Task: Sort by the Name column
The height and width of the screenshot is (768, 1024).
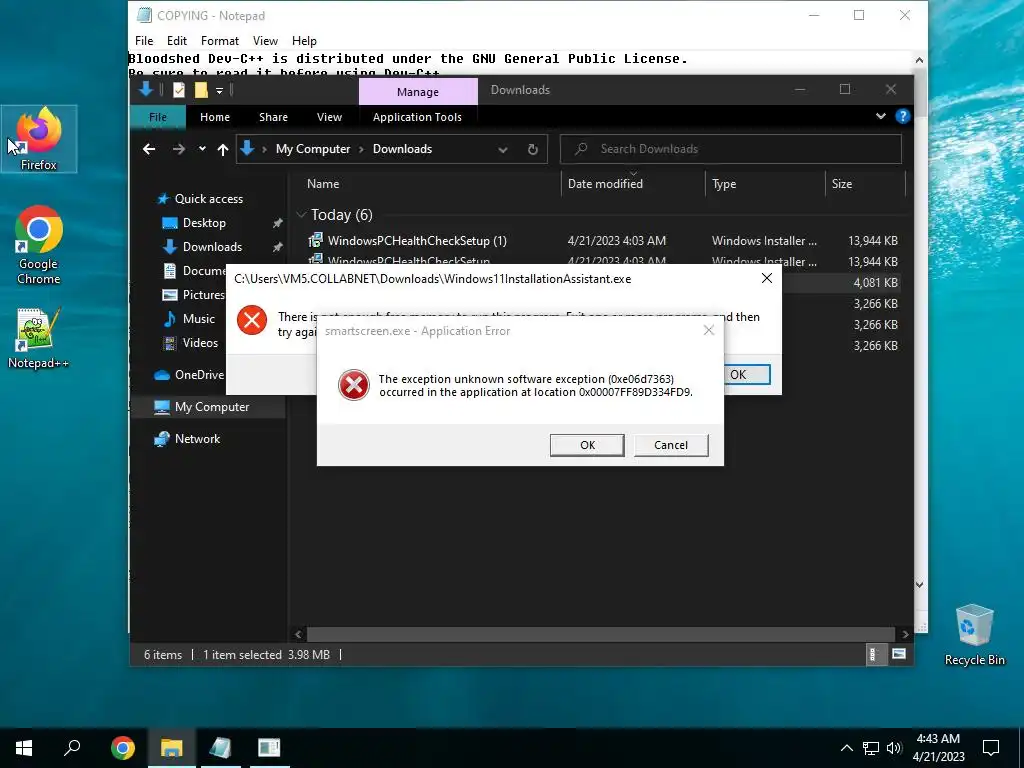Action: click(x=323, y=184)
